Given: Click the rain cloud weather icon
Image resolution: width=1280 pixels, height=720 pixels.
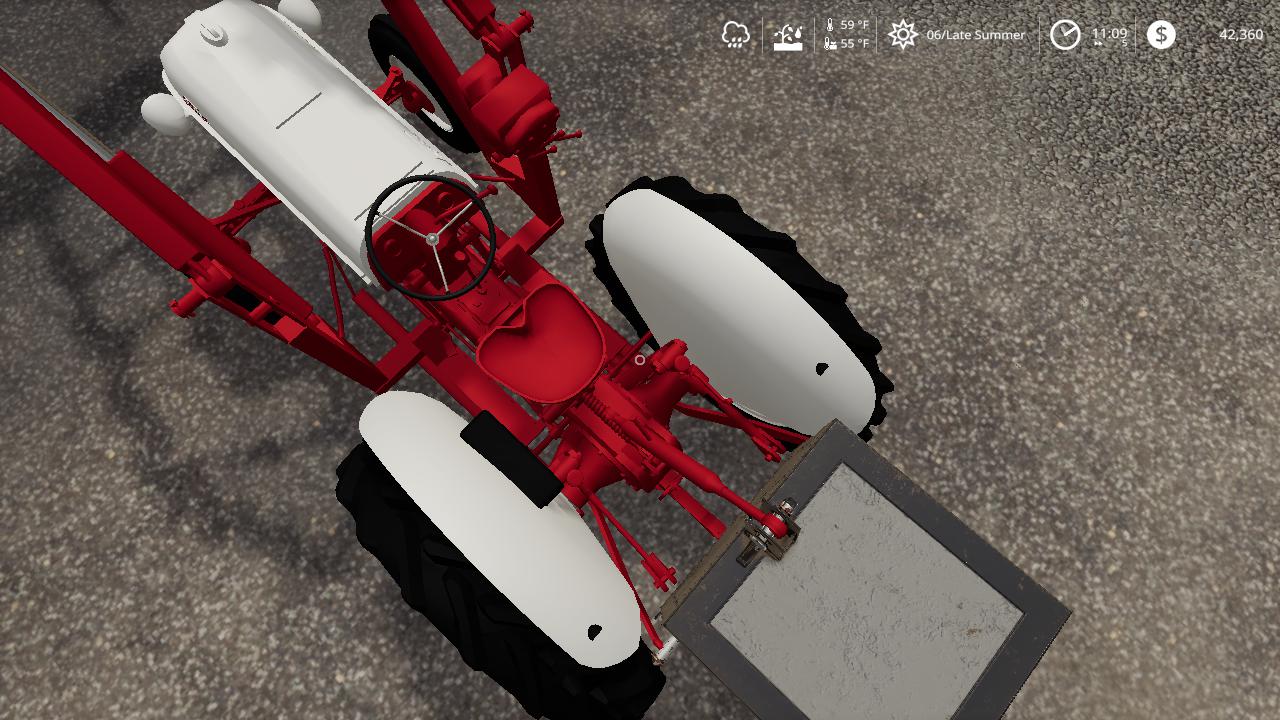Looking at the screenshot, I should click(736, 35).
